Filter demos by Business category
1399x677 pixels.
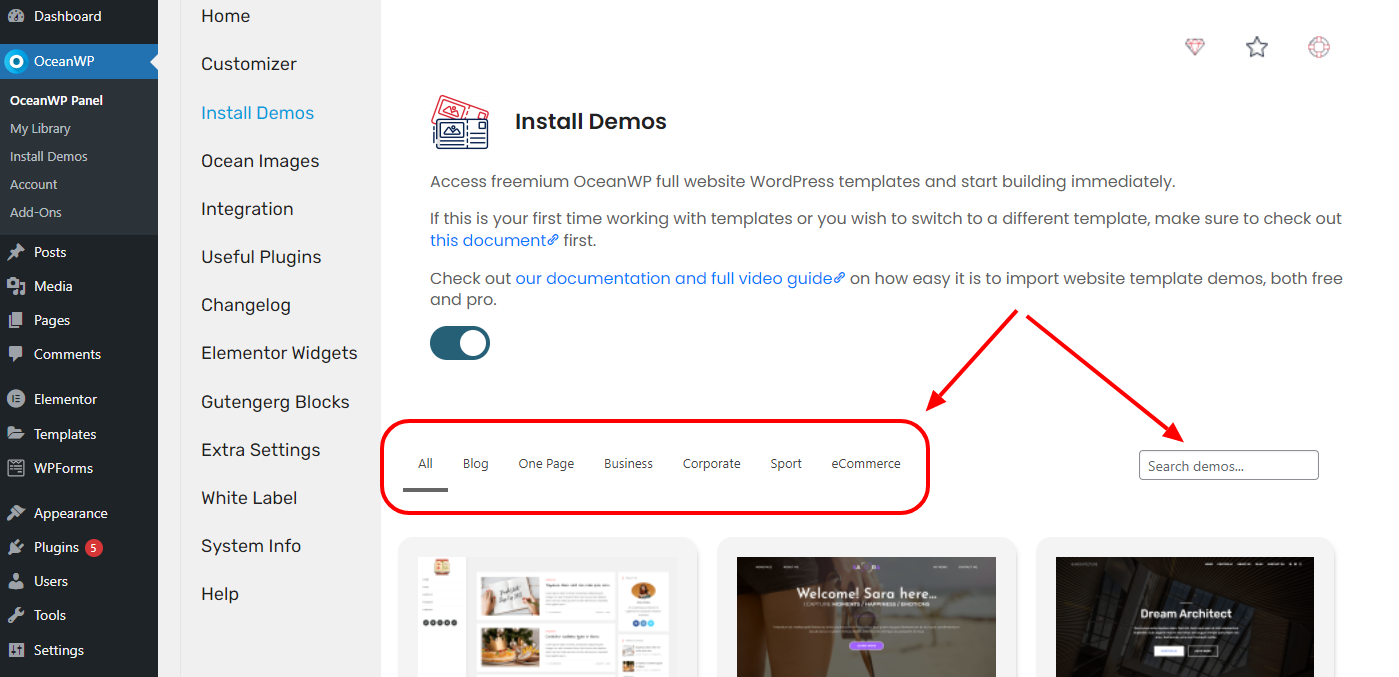[628, 464]
